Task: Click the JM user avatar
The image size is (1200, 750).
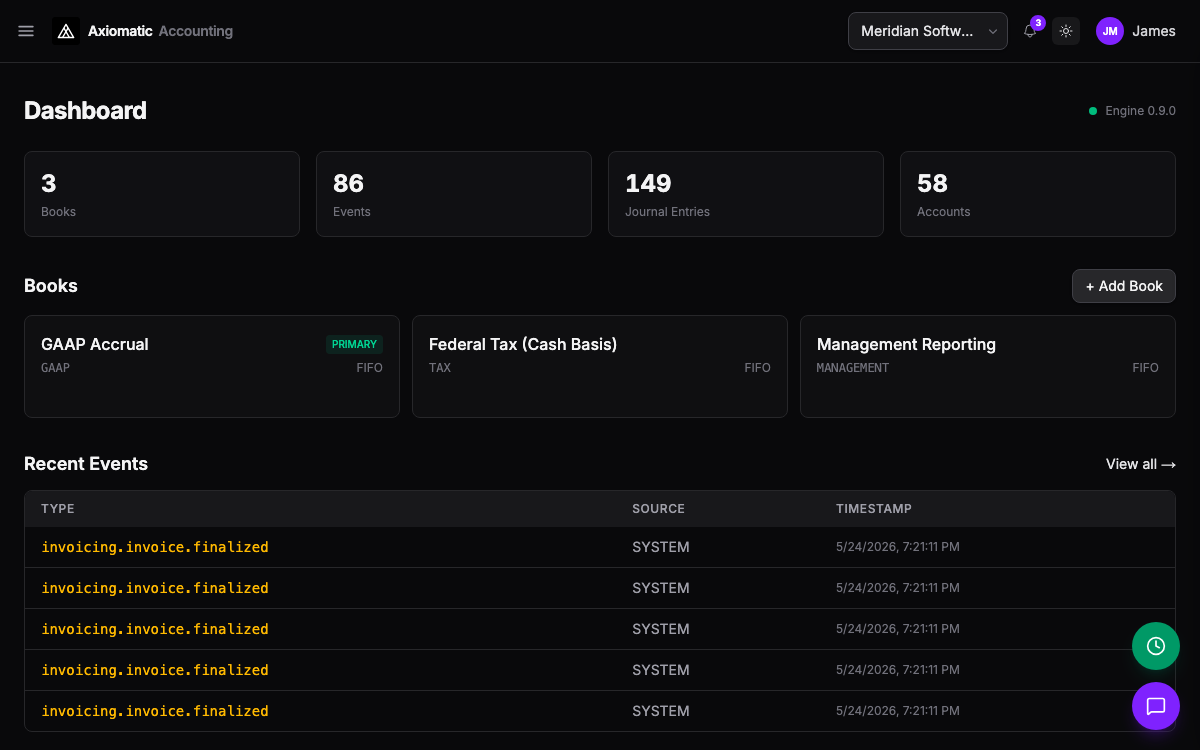Action: click(x=1110, y=31)
